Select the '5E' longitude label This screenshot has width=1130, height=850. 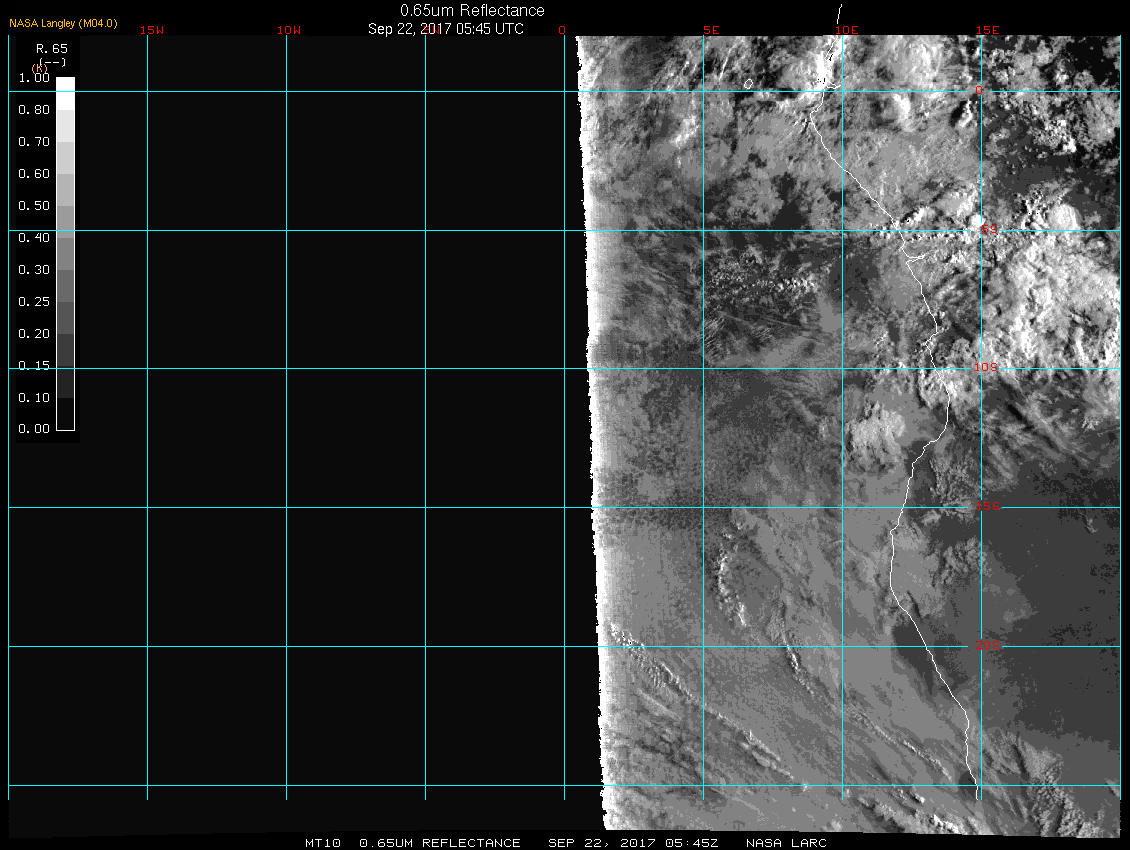click(711, 30)
